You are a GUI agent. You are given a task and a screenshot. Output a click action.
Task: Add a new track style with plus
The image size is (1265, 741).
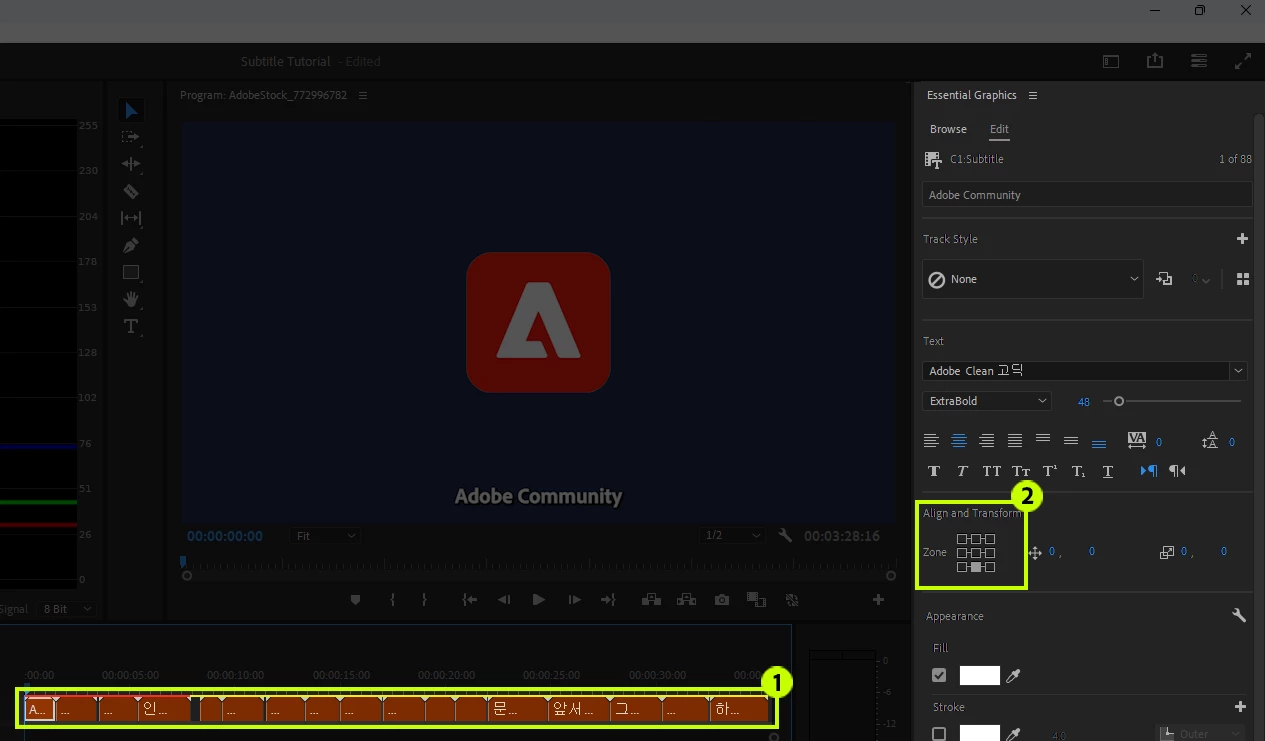point(1242,239)
